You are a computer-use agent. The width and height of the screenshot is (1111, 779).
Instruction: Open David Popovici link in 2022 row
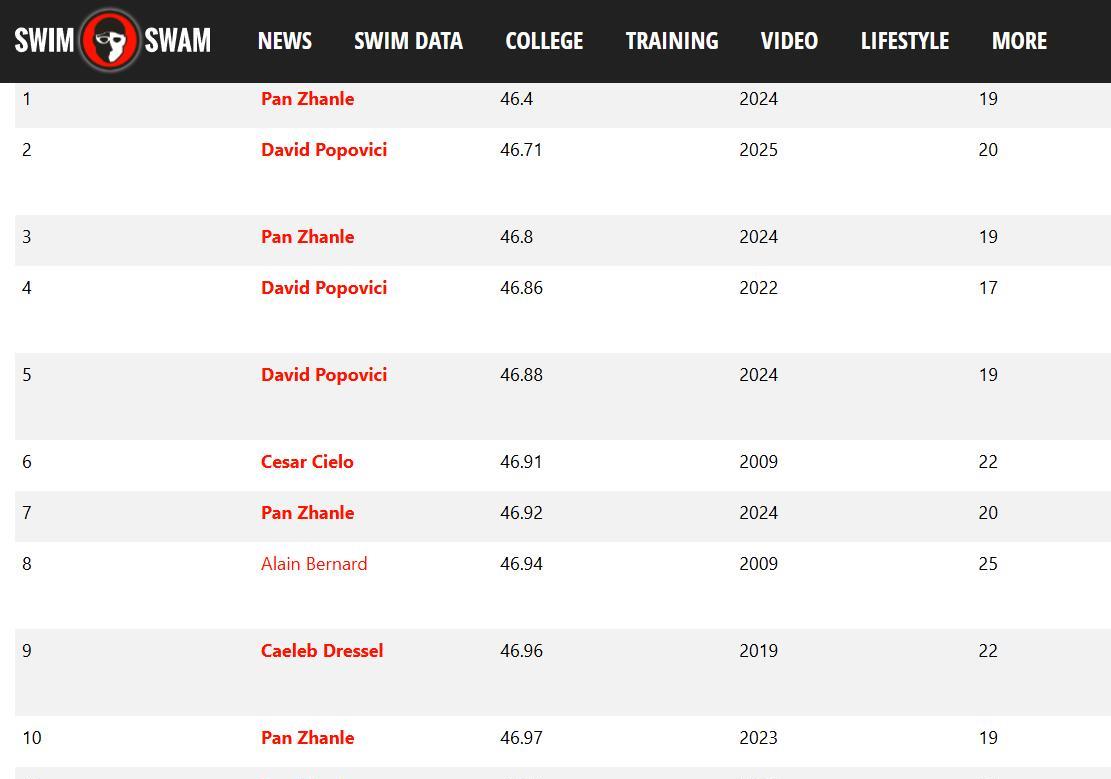[x=324, y=288]
